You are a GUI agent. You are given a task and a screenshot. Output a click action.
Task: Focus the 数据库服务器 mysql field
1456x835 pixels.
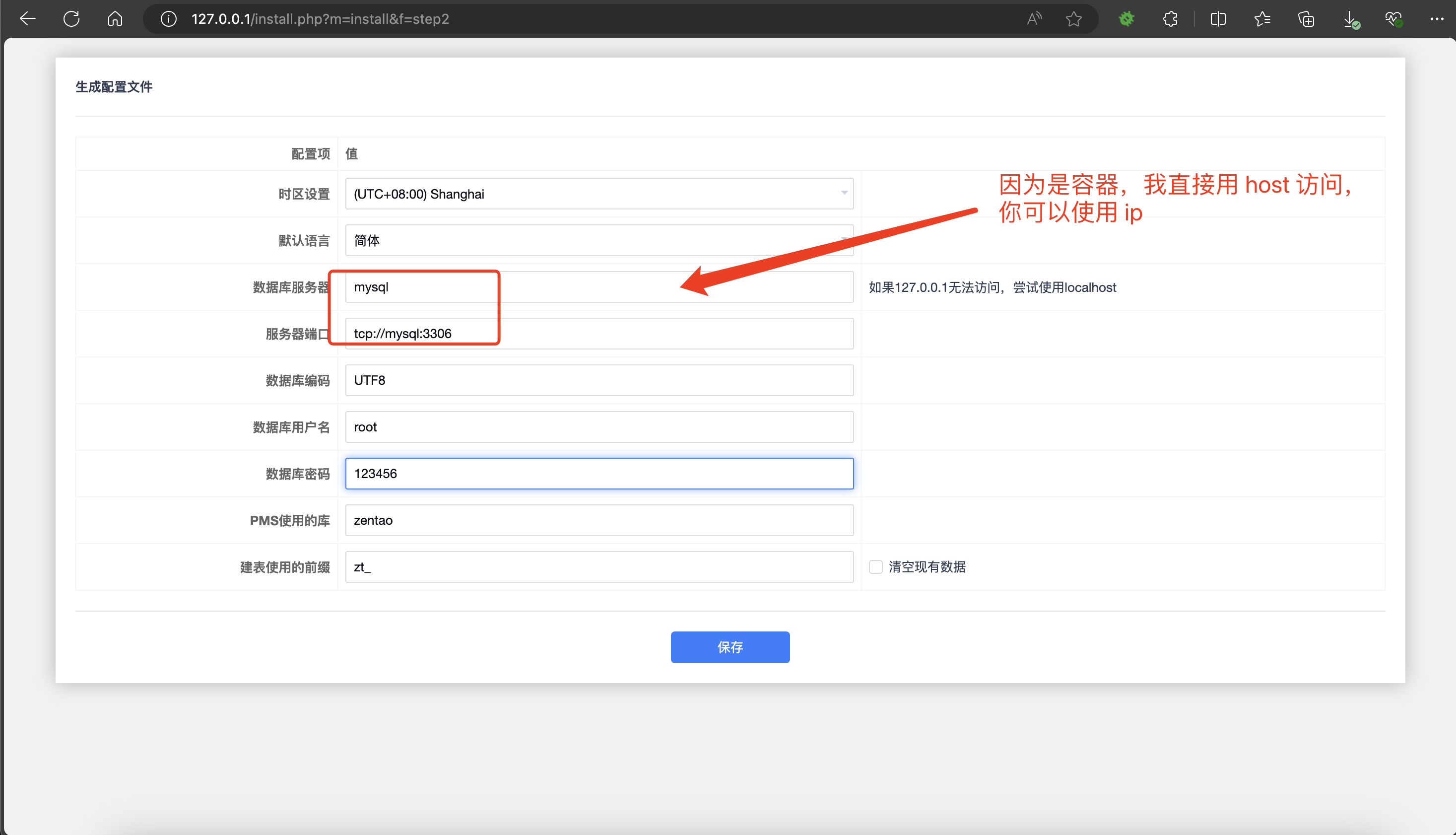(x=599, y=287)
